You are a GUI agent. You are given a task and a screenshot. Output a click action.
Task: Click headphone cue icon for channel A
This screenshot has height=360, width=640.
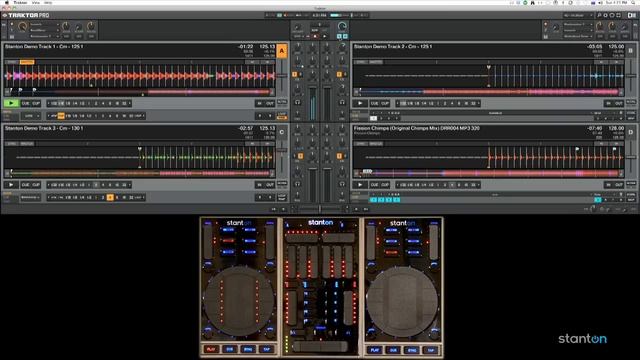298,102
